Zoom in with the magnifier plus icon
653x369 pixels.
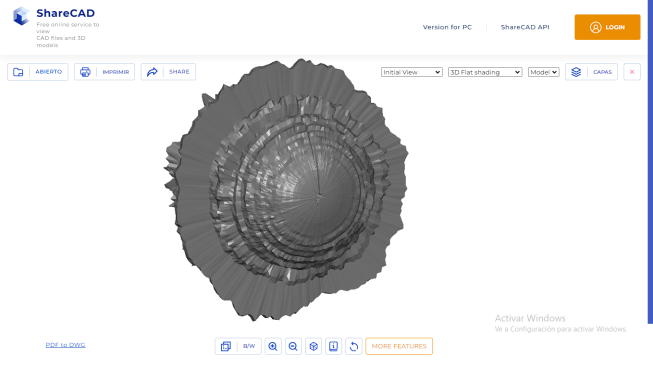coord(273,346)
